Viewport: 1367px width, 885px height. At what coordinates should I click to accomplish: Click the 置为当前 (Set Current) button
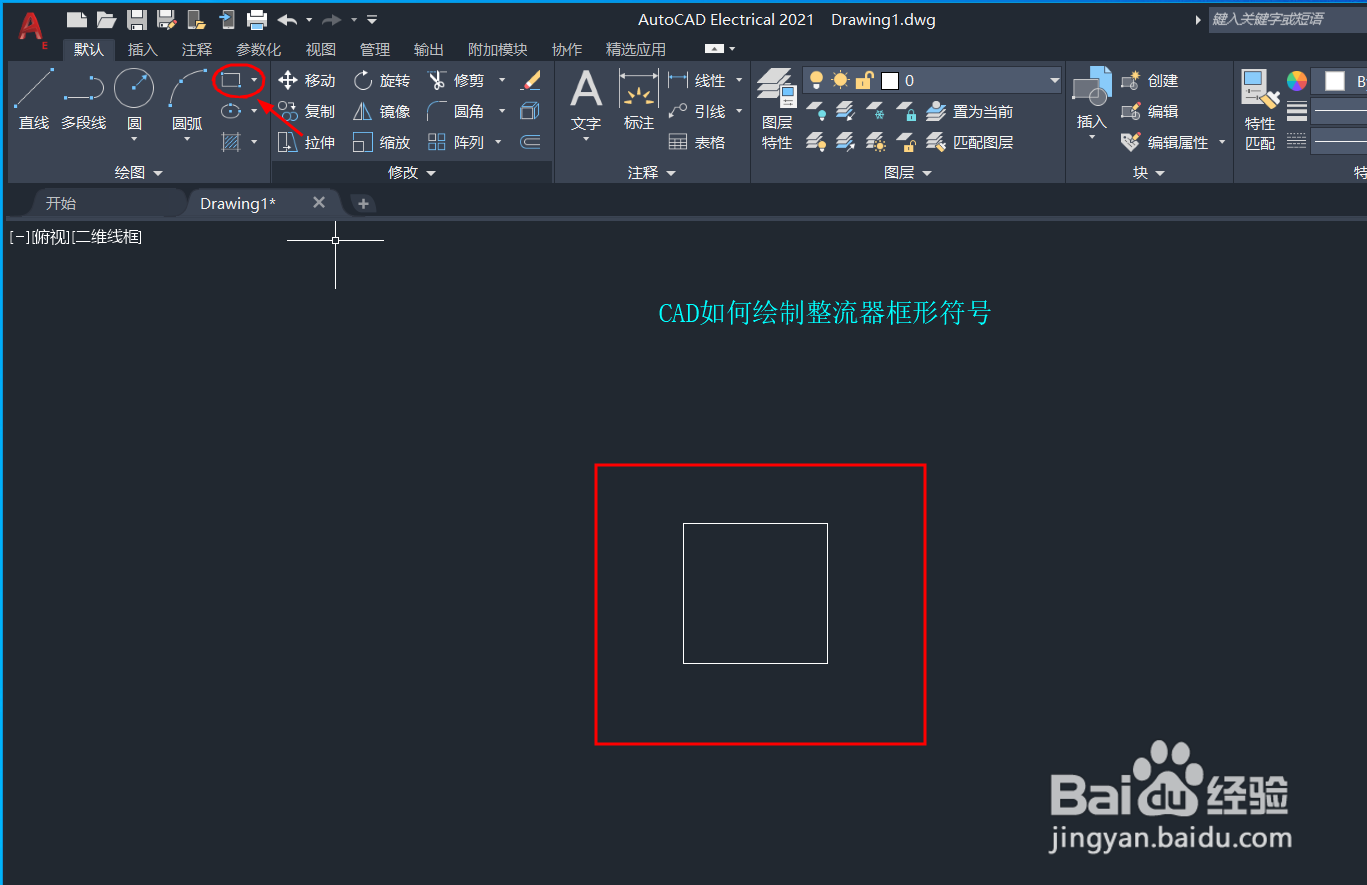(983, 111)
